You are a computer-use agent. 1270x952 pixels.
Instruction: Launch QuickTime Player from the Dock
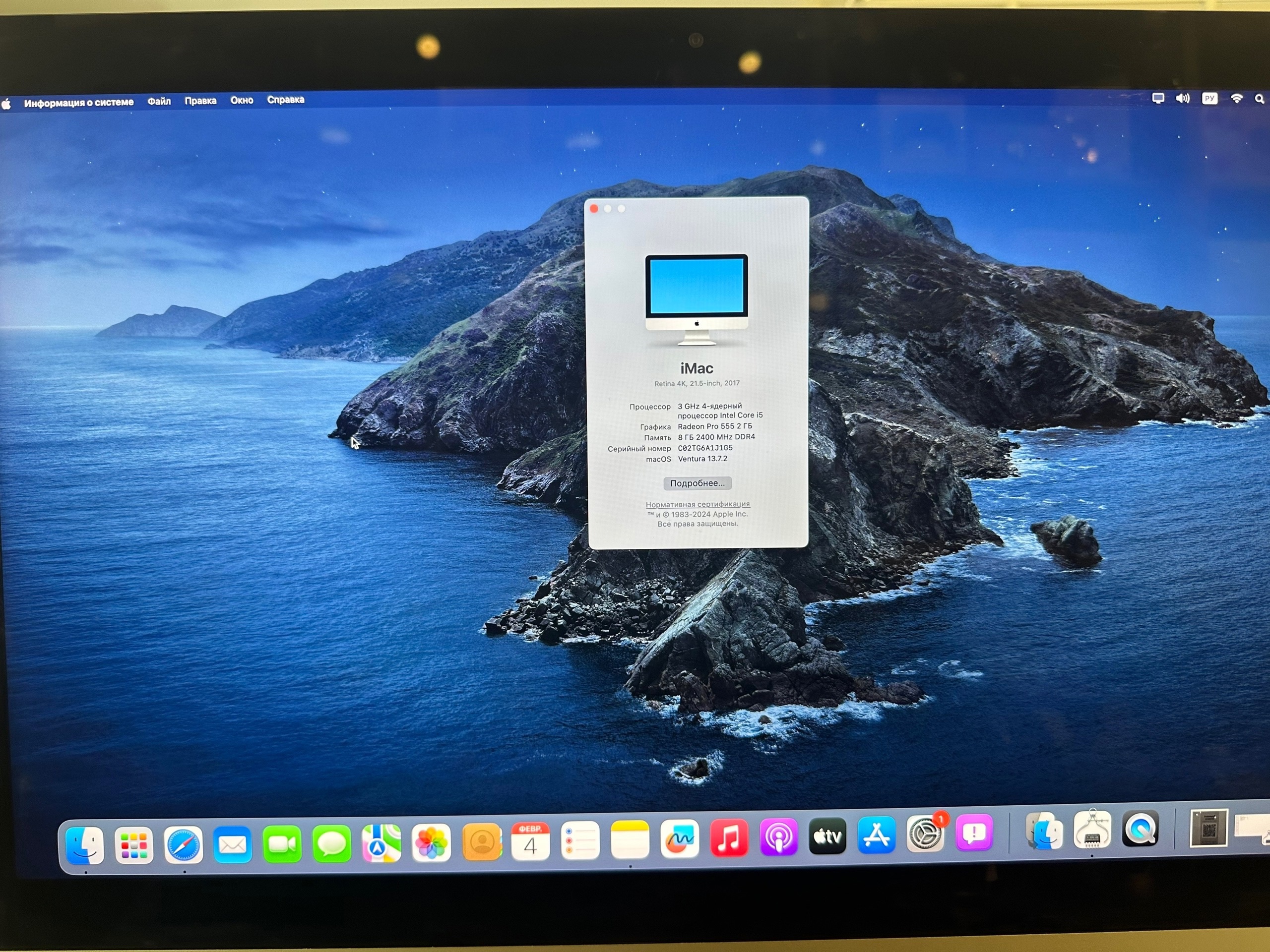pos(1140,828)
